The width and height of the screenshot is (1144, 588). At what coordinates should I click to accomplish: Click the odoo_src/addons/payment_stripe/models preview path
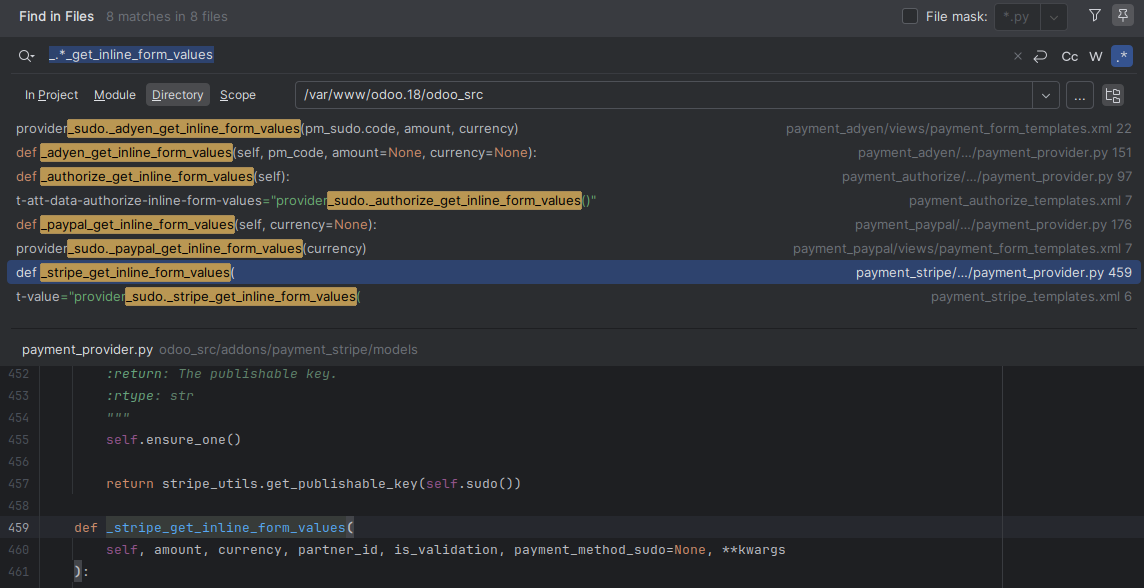pyautogui.click(x=288, y=349)
